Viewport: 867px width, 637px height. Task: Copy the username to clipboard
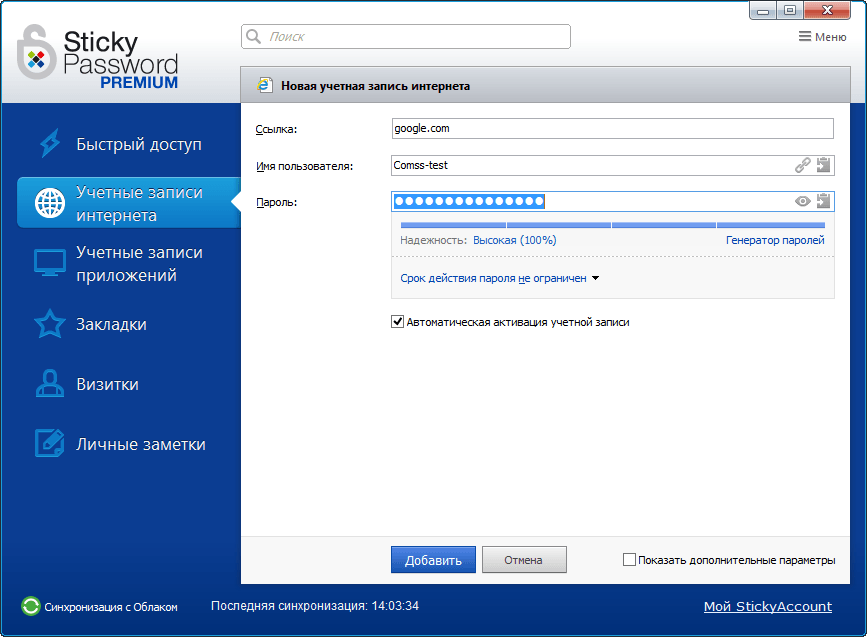(824, 164)
